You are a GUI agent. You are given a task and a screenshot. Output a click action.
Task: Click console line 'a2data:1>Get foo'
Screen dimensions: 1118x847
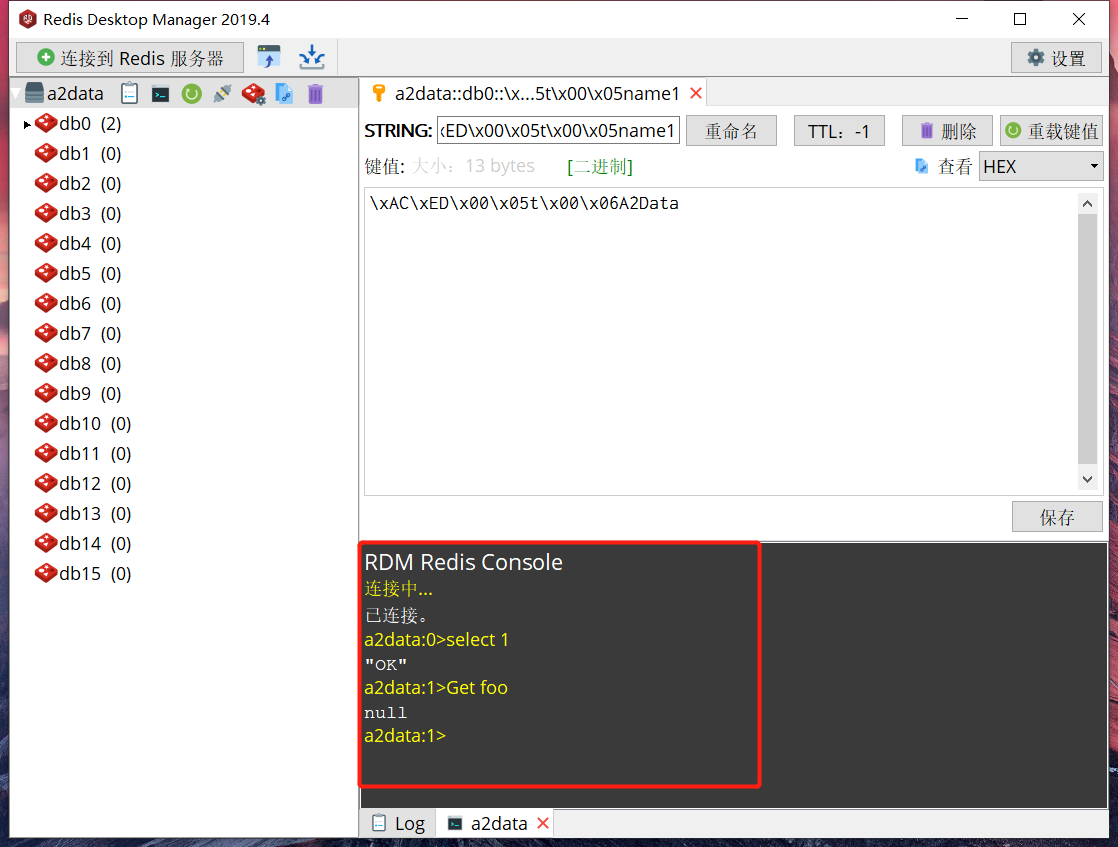click(436, 687)
